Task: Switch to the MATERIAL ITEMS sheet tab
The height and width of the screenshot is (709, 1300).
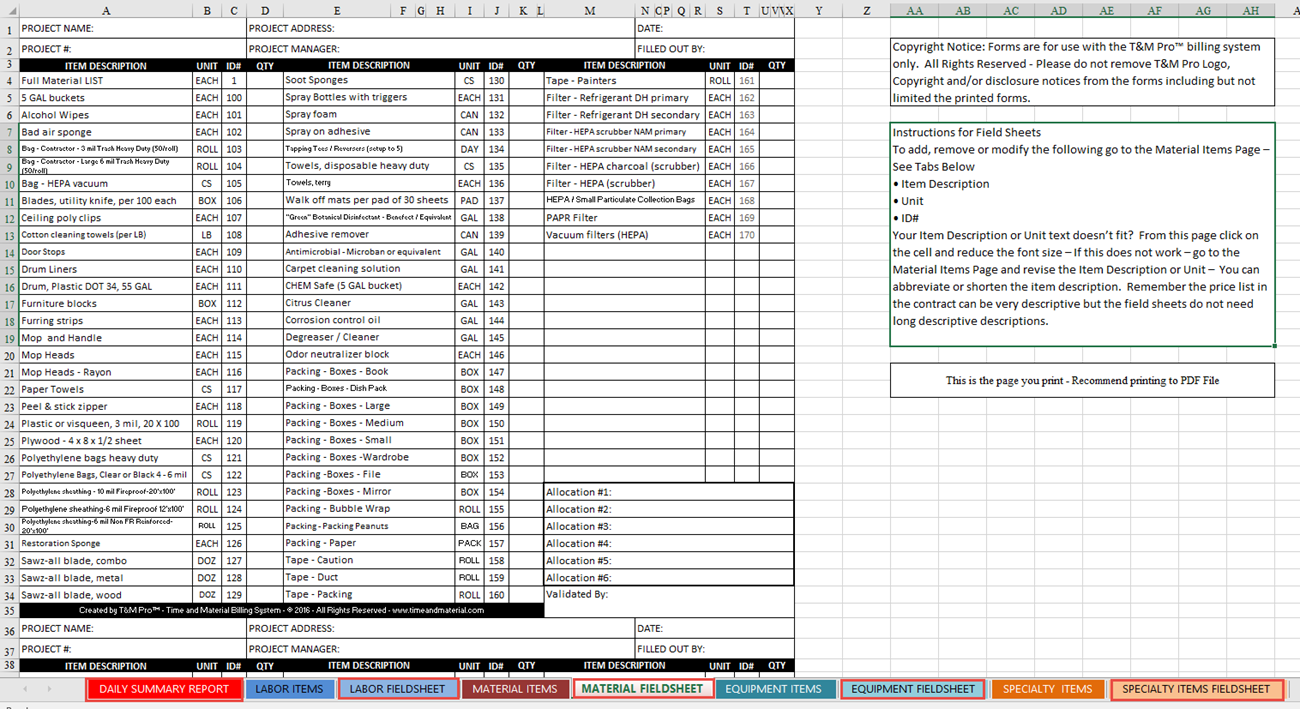Action: 514,689
